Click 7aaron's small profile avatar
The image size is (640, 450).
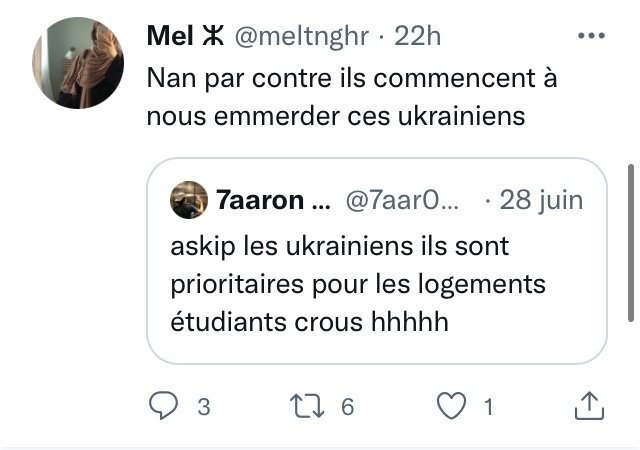pyautogui.click(x=189, y=200)
